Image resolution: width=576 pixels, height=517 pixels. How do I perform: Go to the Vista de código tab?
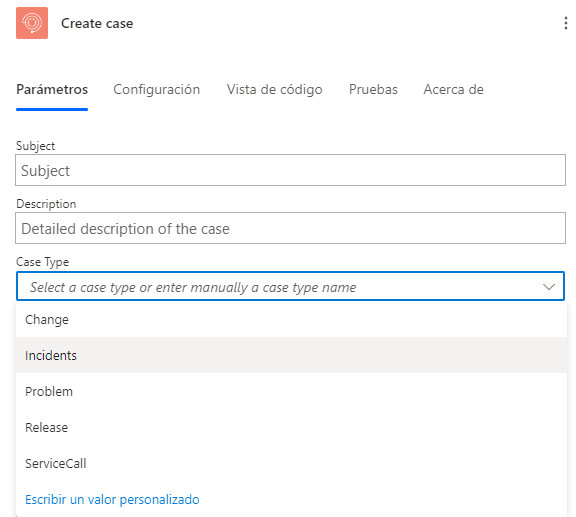pos(274,90)
